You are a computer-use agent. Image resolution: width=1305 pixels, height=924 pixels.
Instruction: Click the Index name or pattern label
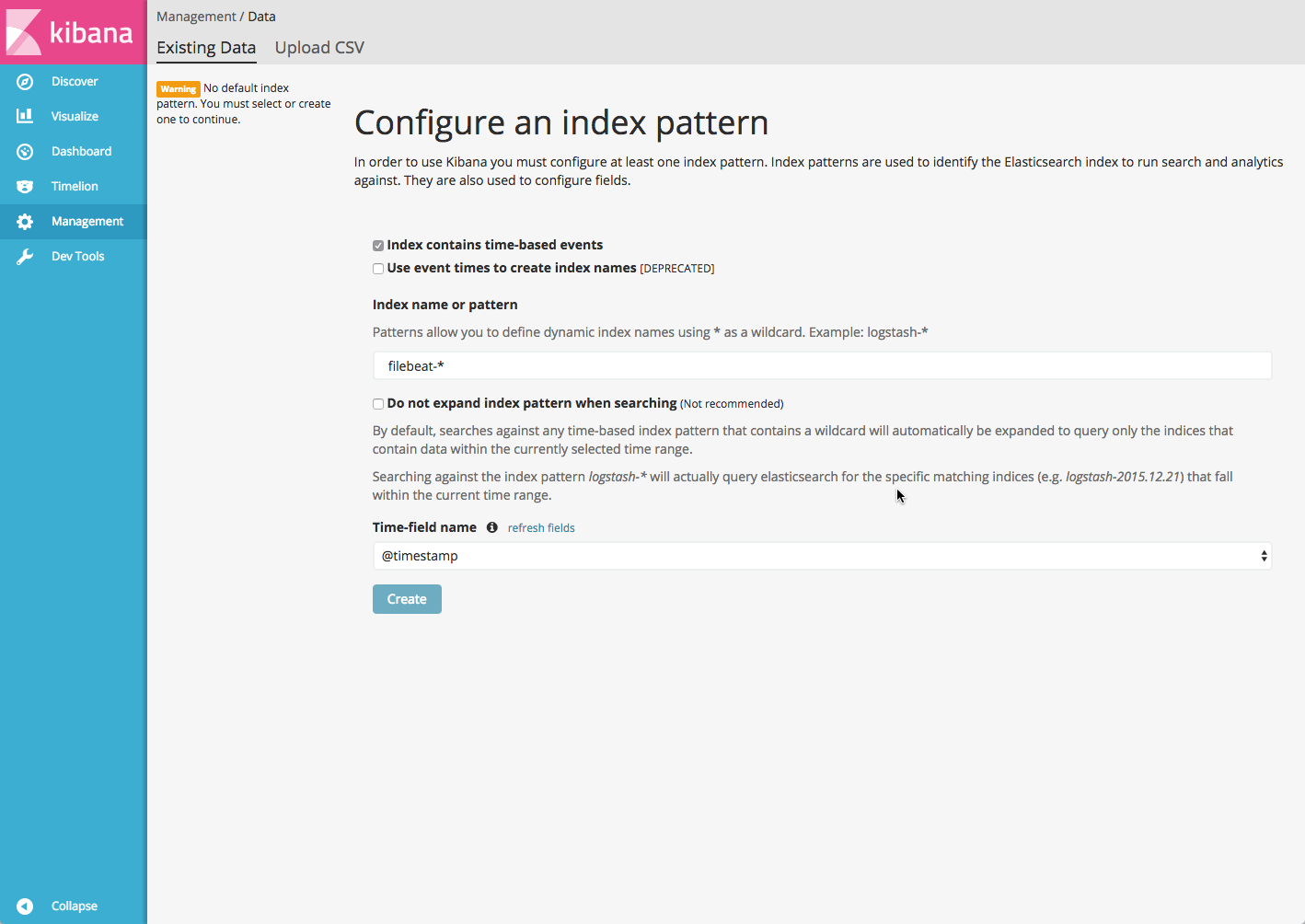(x=445, y=305)
